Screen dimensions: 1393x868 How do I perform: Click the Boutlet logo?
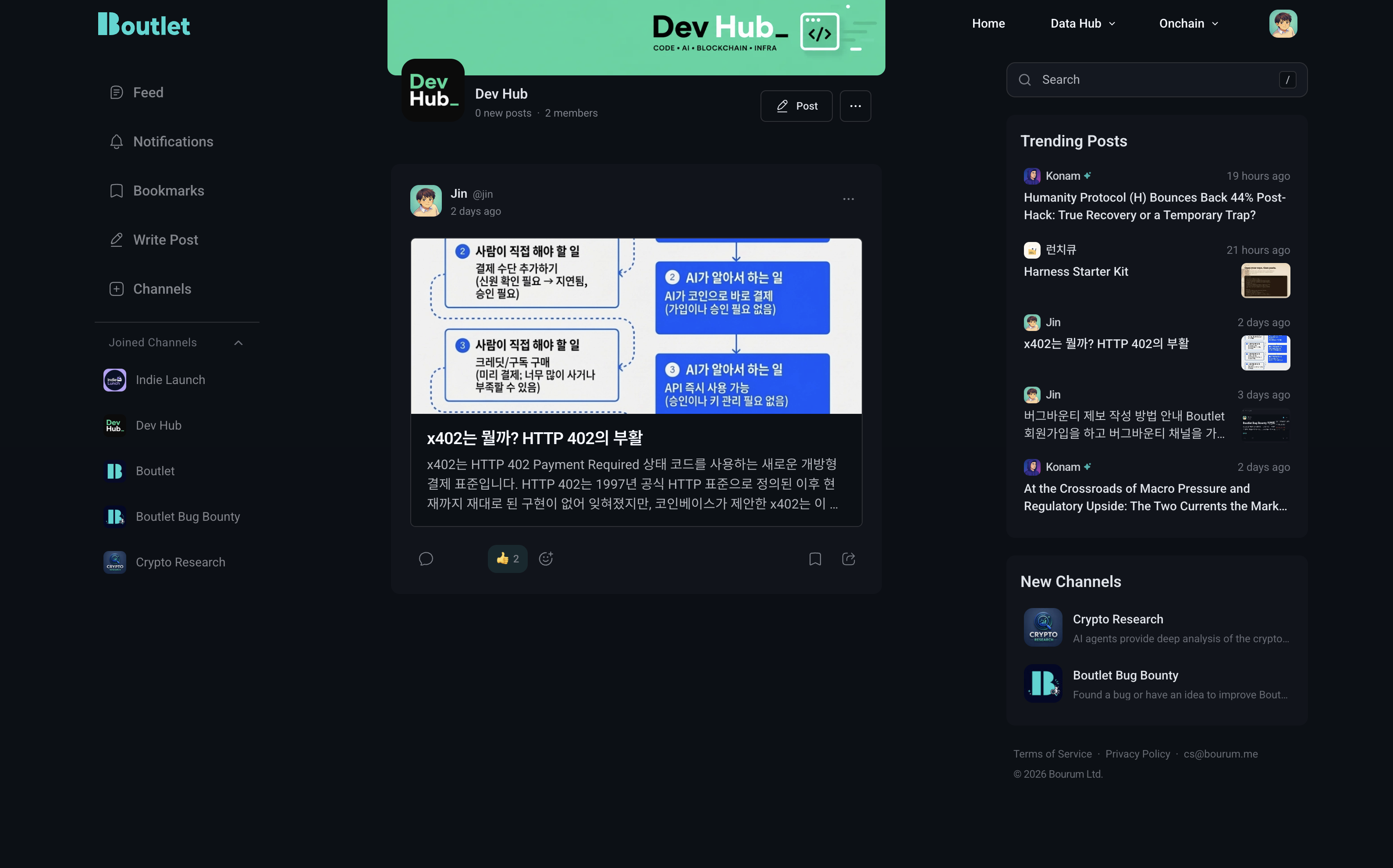143,24
